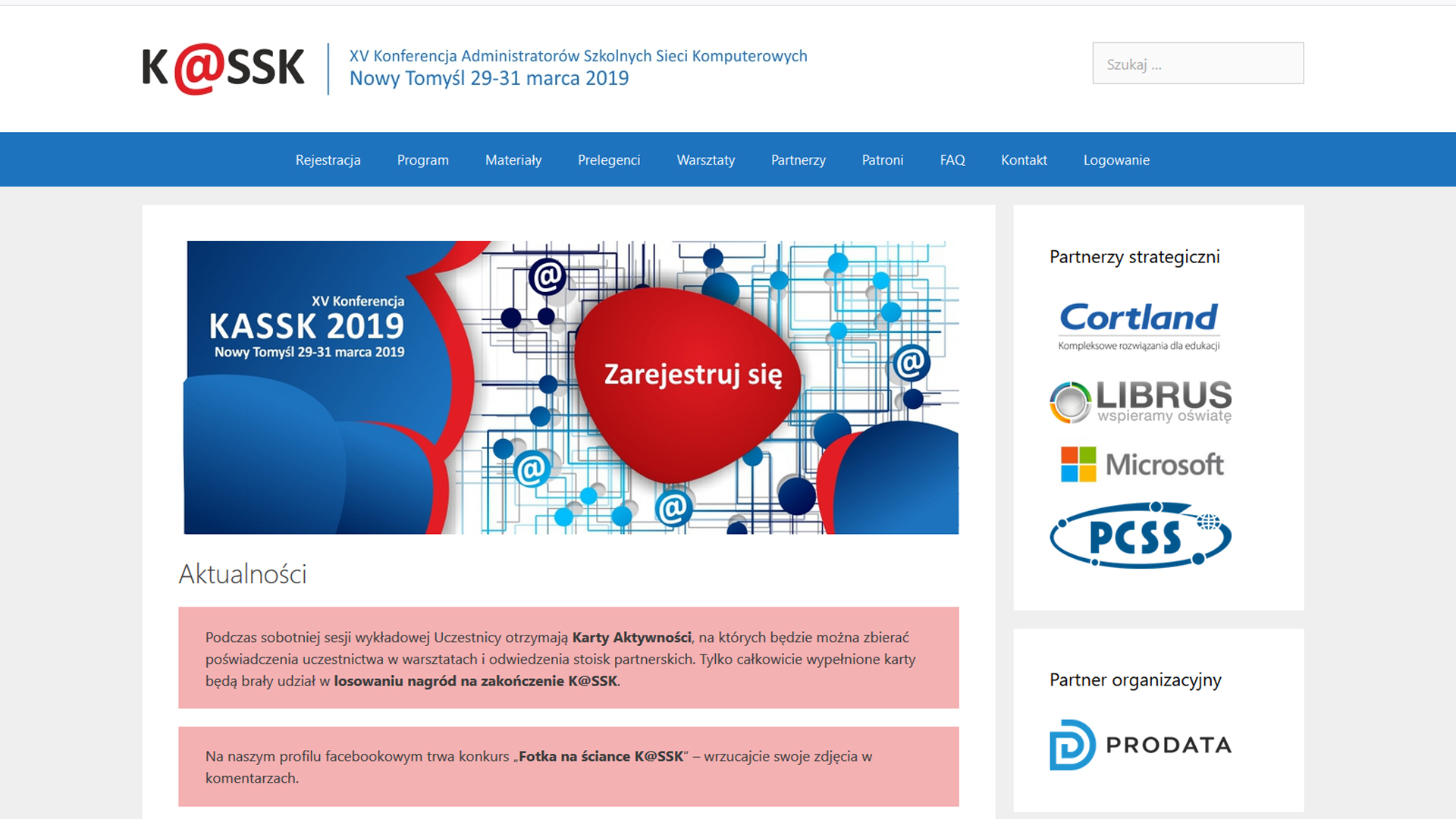Open the Patroni menu entry
Screen dimensions: 1456x819
point(883,160)
